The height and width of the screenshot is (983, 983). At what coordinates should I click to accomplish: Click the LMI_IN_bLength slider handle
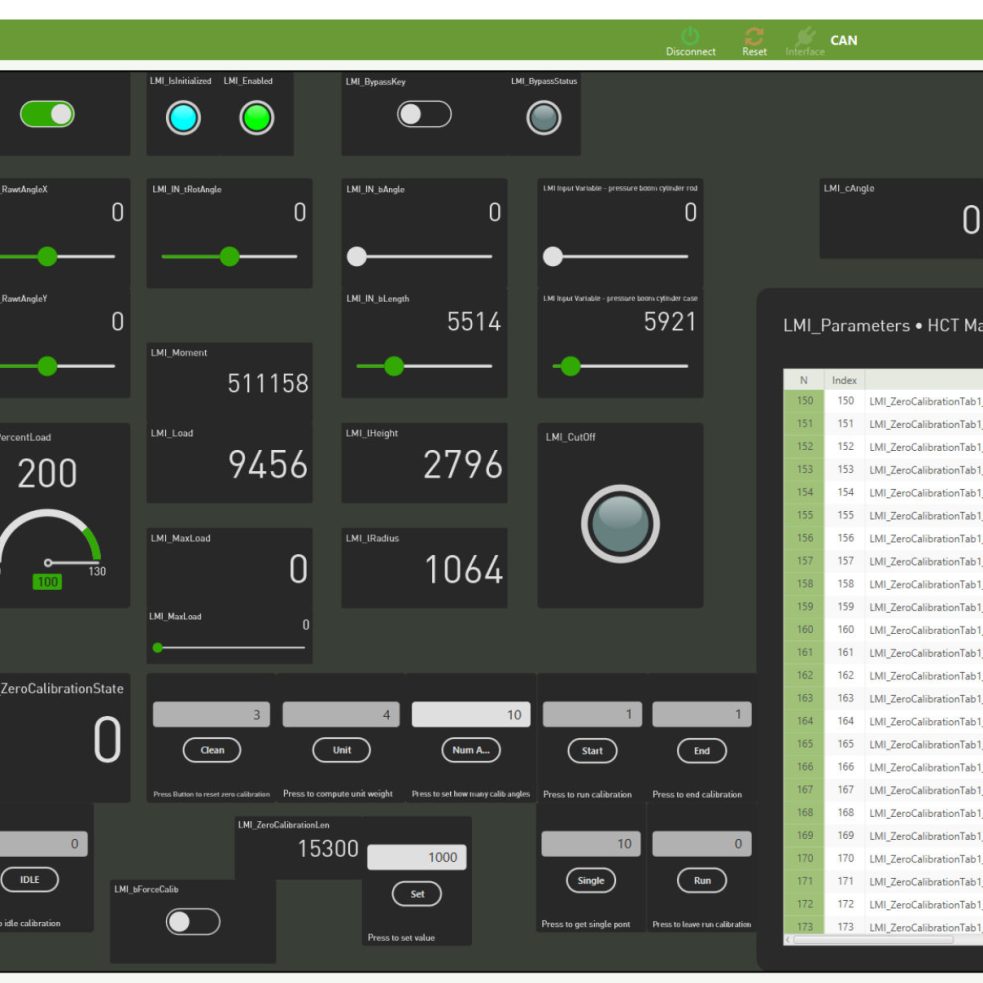394,366
